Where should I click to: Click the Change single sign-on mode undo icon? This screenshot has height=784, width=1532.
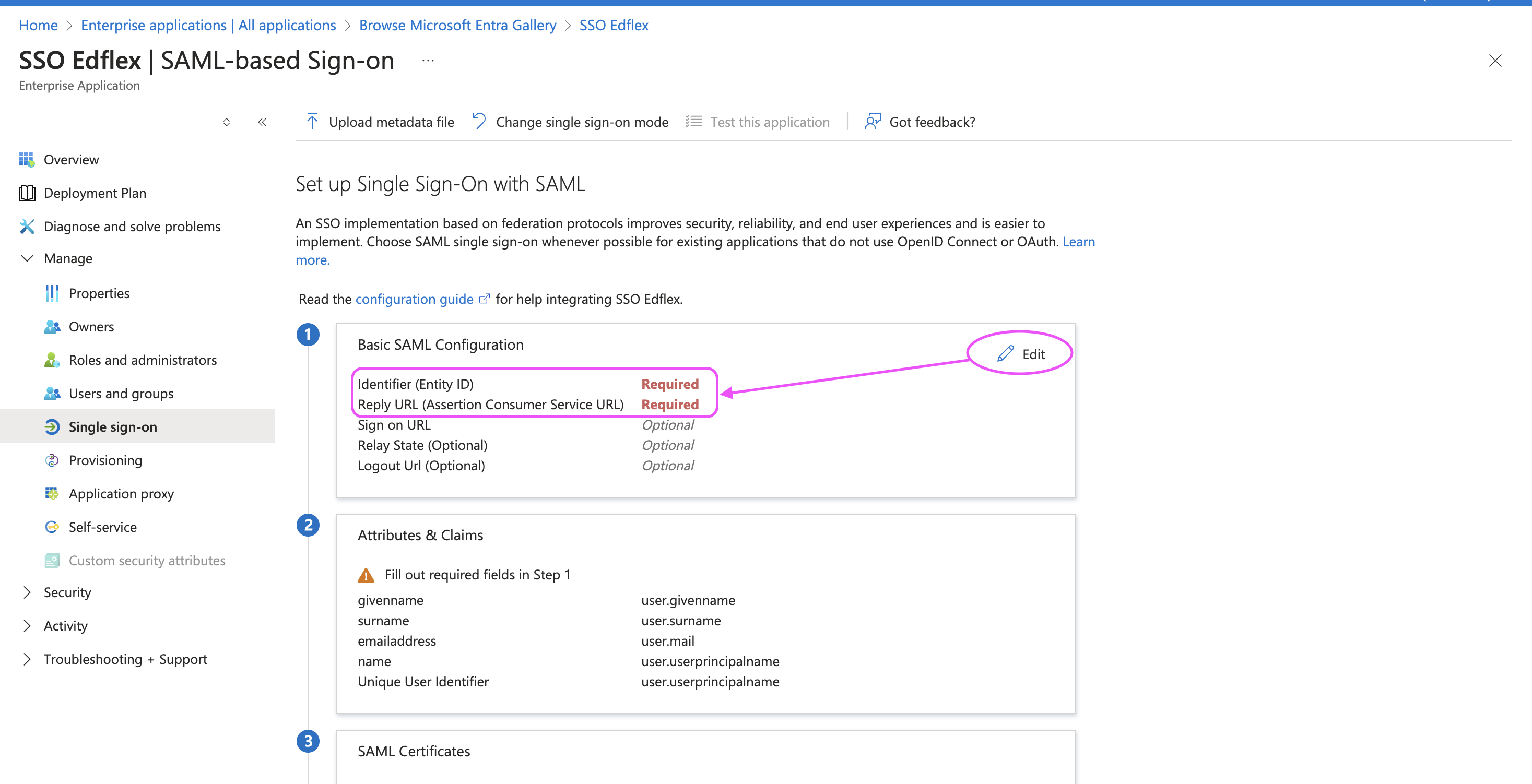point(479,121)
